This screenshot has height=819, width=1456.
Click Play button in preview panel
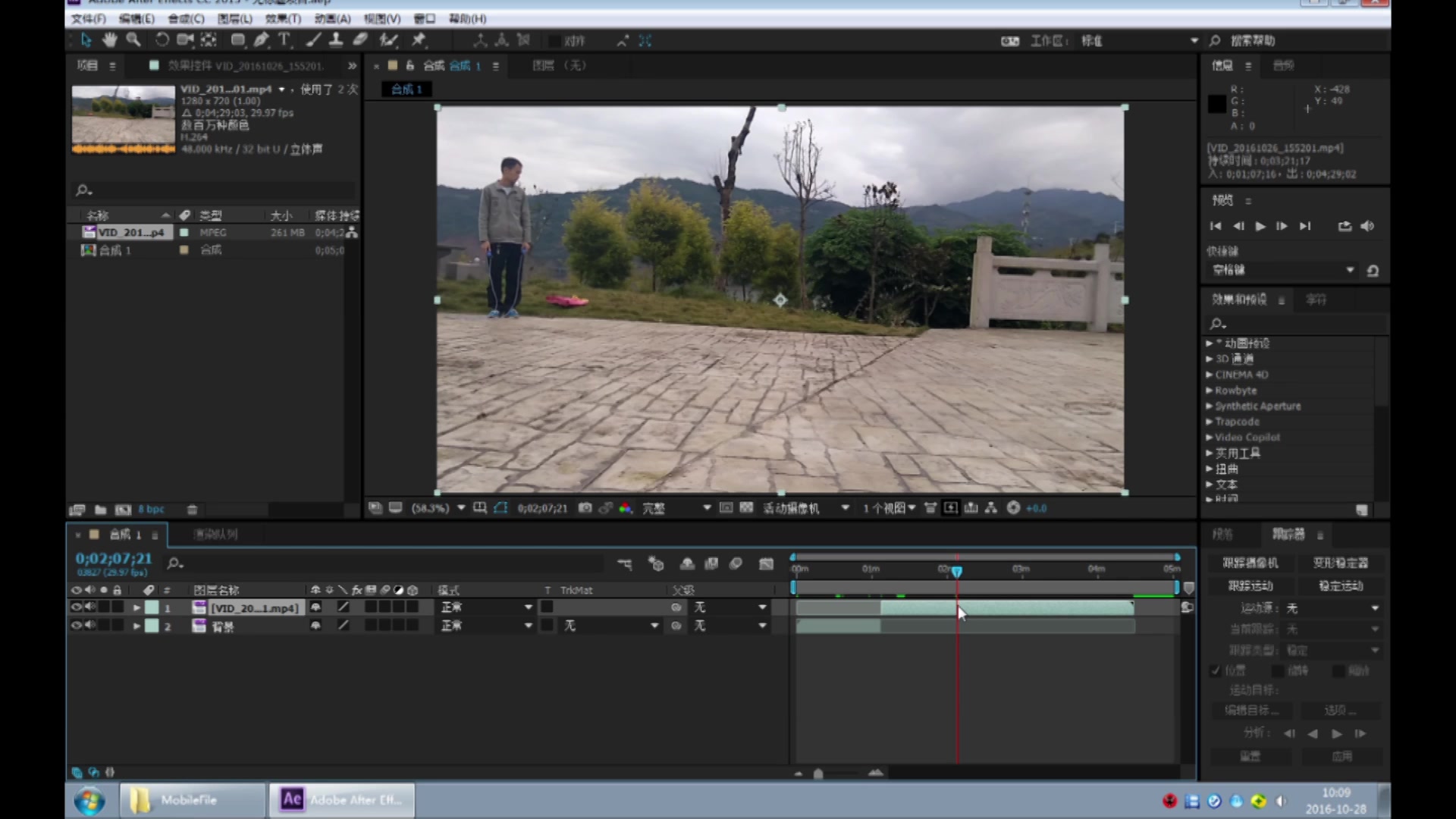tap(1259, 226)
